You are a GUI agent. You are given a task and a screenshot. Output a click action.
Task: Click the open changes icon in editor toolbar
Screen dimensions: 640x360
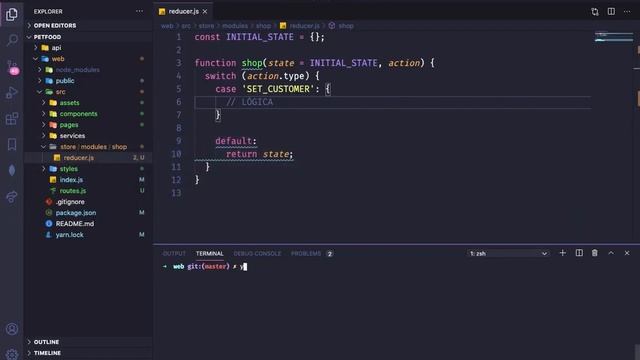tap(595, 11)
